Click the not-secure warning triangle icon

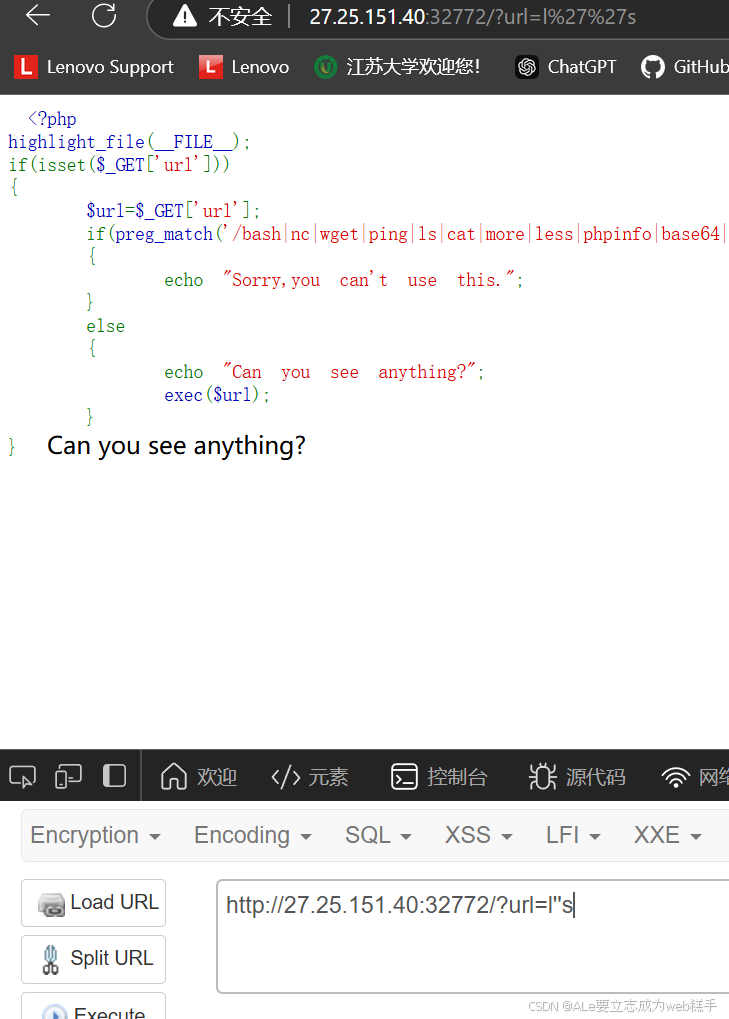[x=185, y=16]
